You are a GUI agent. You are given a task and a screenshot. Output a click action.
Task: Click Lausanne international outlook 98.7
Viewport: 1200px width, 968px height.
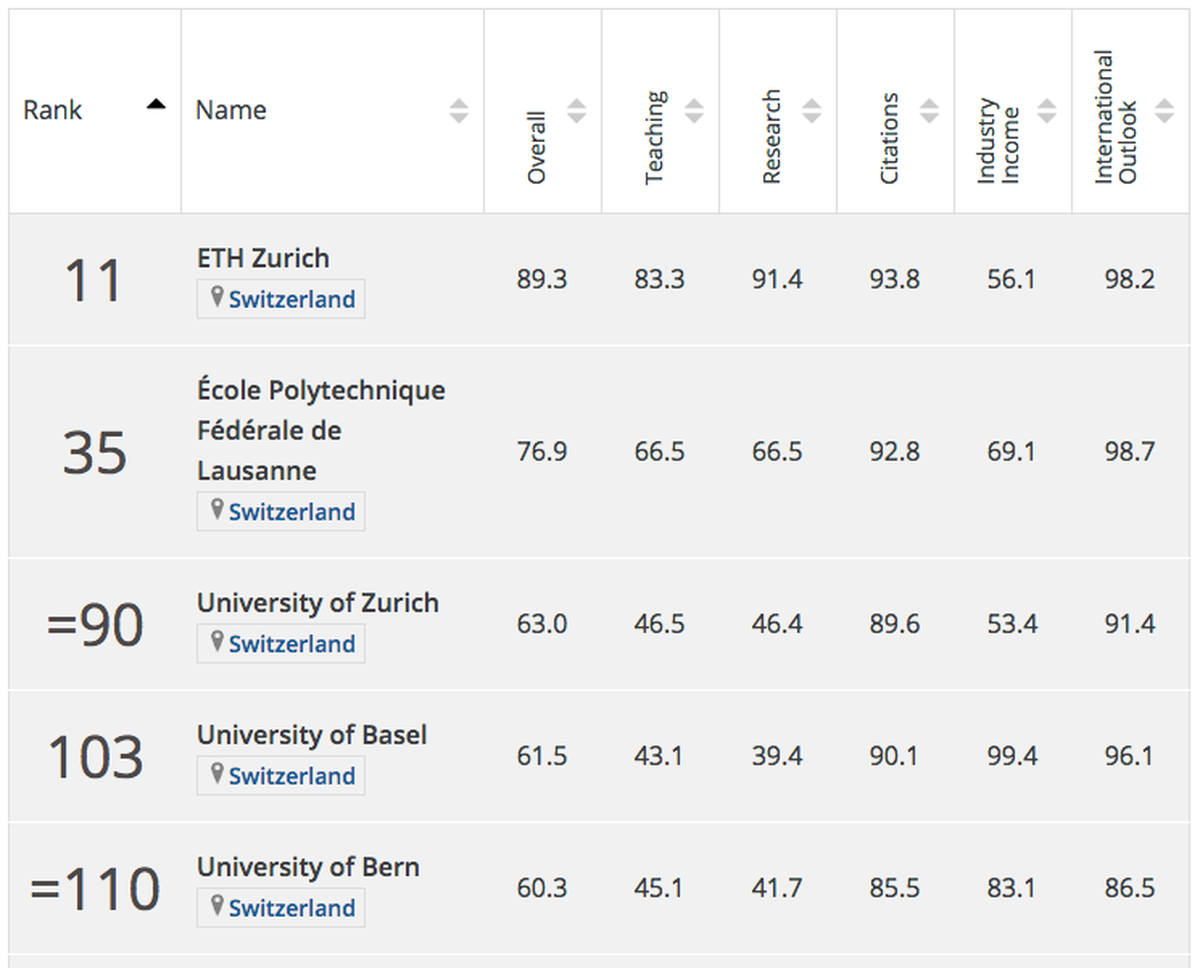(1130, 452)
